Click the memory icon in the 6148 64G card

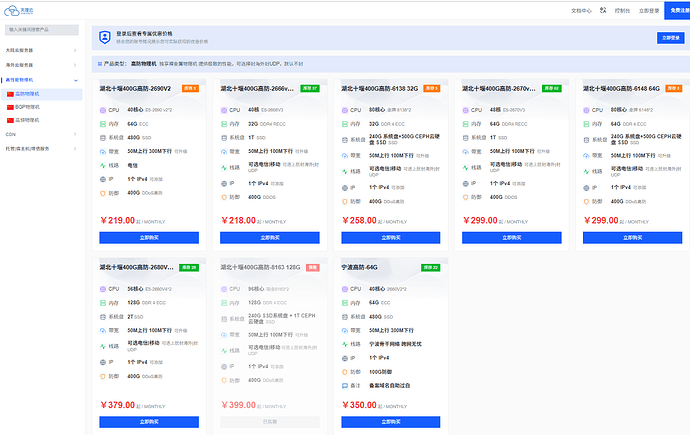click(x=586, y=124)
